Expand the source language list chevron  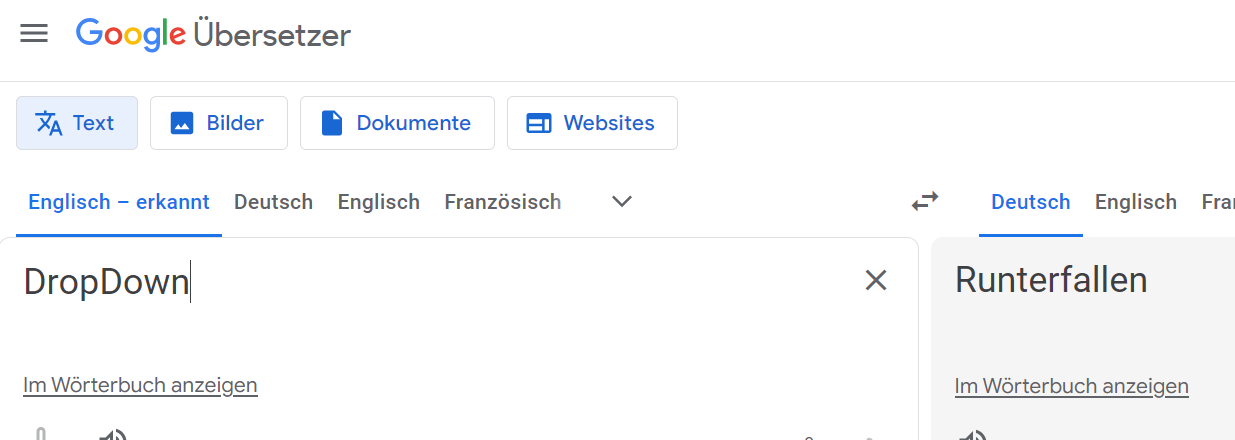[622, 202]
